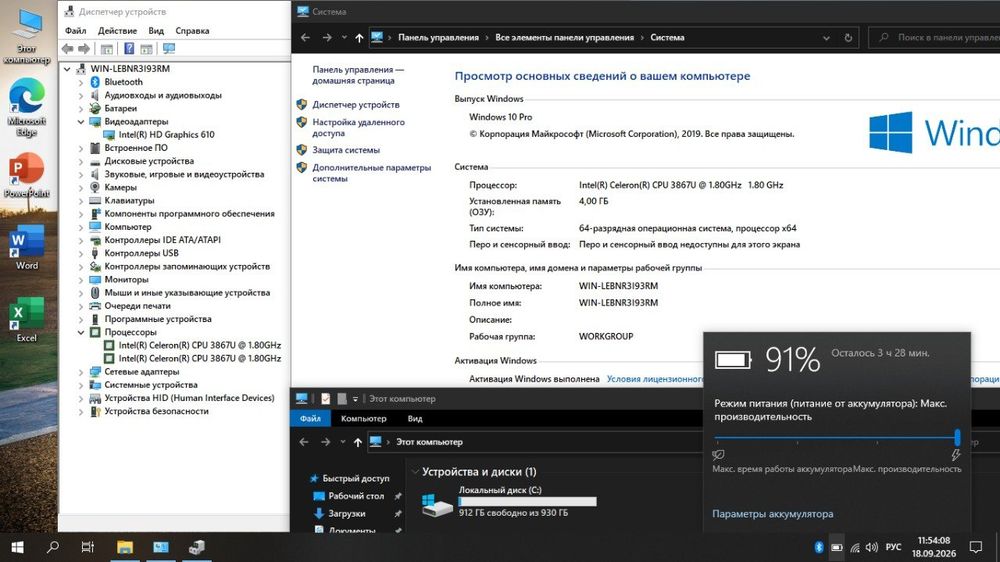Click Back arrow in Device Manager toolbar
This screenshot has width=1000, height=562.
(x=68, y=48)
